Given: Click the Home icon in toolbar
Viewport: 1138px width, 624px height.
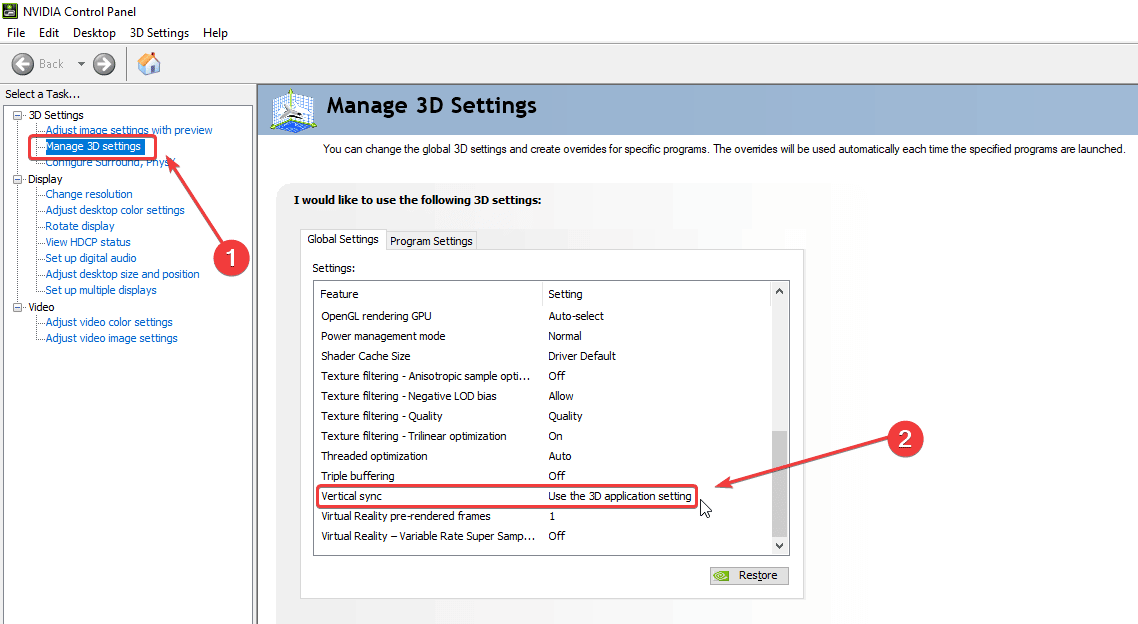Looking at the screenshot, I should pos(149,64).
